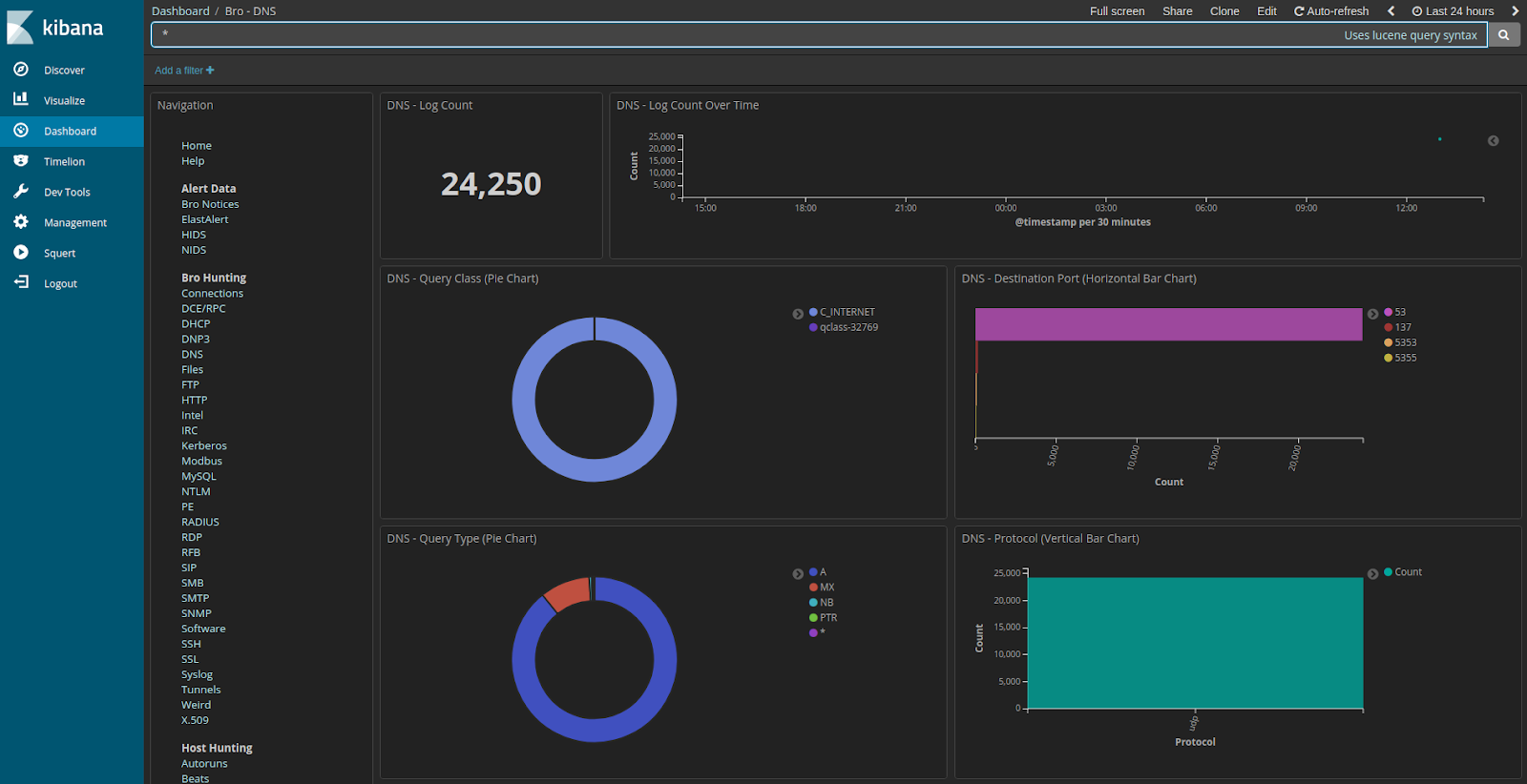Open Kerberos dashboard link
1527x784 pixels.
204,446
